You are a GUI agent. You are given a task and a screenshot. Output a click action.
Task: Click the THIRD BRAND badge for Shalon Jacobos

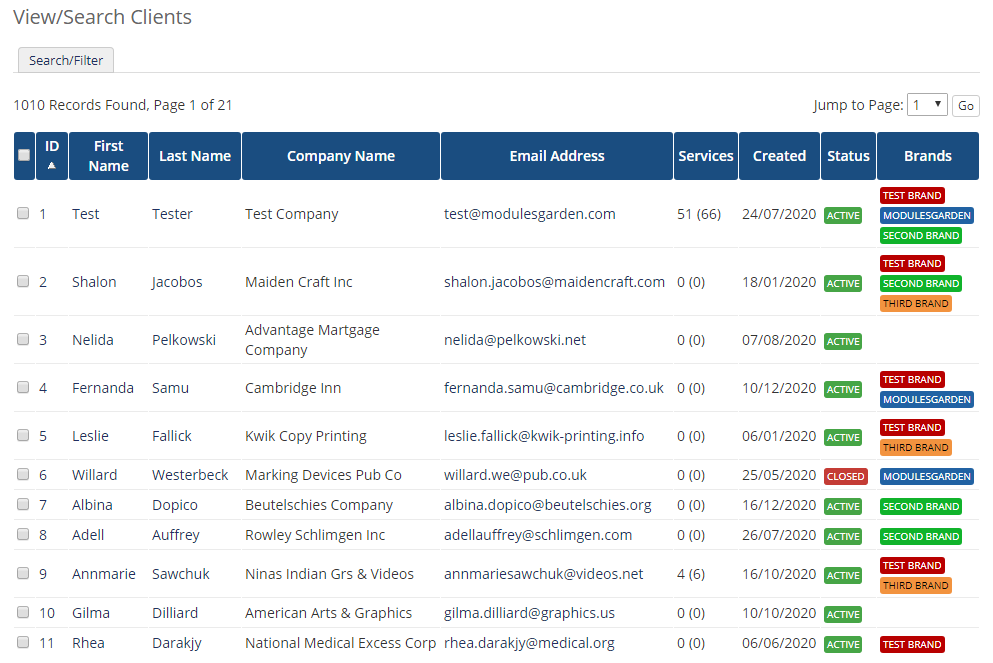pyautogui.click(x=915, y=303)
